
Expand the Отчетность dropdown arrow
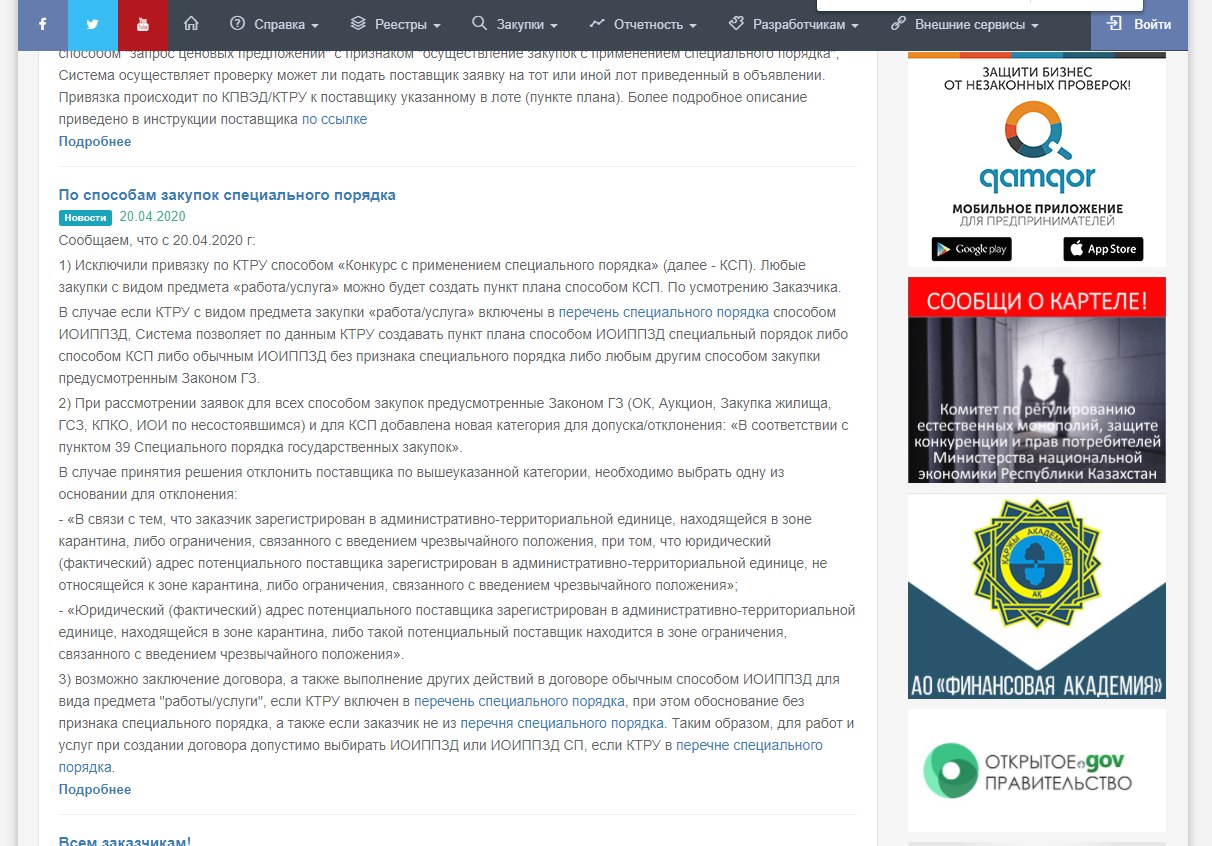pyautogui.click(x=692, y=26)
